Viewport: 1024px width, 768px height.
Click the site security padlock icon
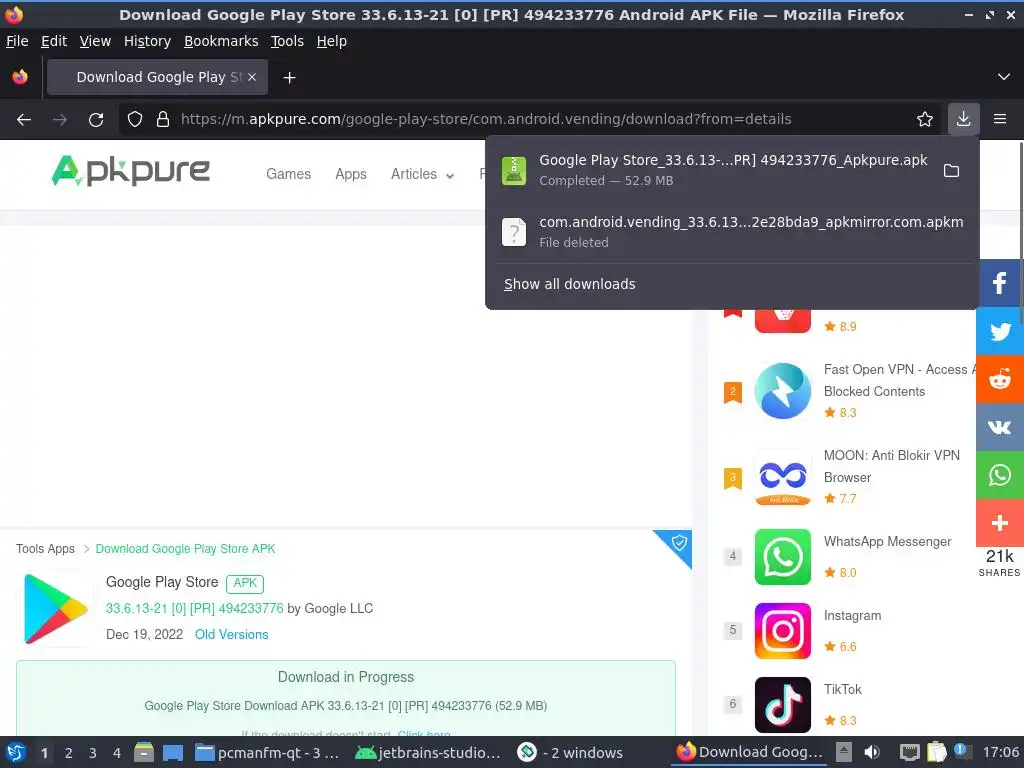tap(163, 120)
